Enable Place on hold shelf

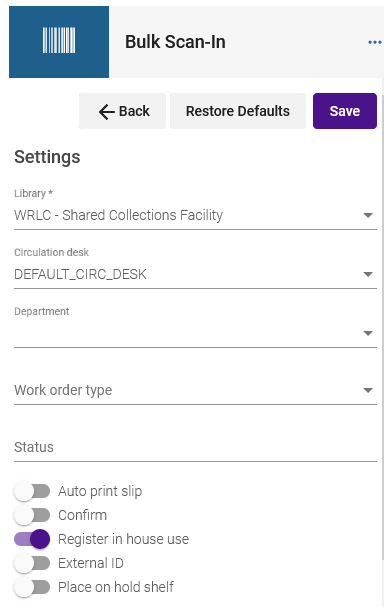point(32,587)
